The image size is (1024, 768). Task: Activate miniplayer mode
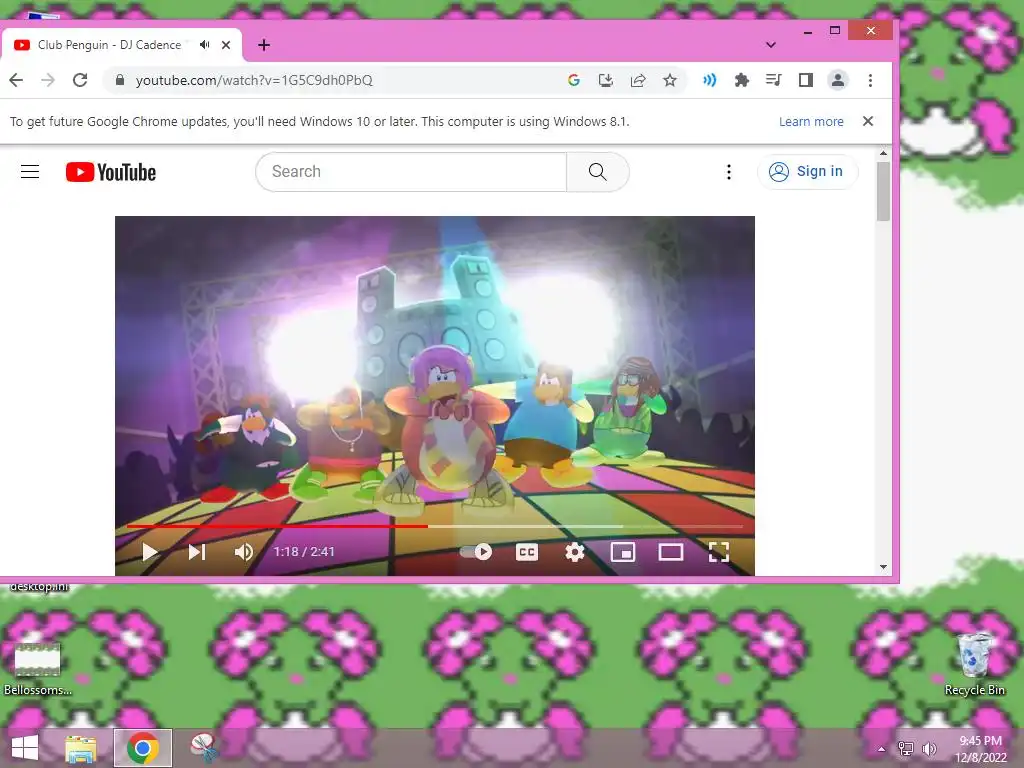point(623,552)
